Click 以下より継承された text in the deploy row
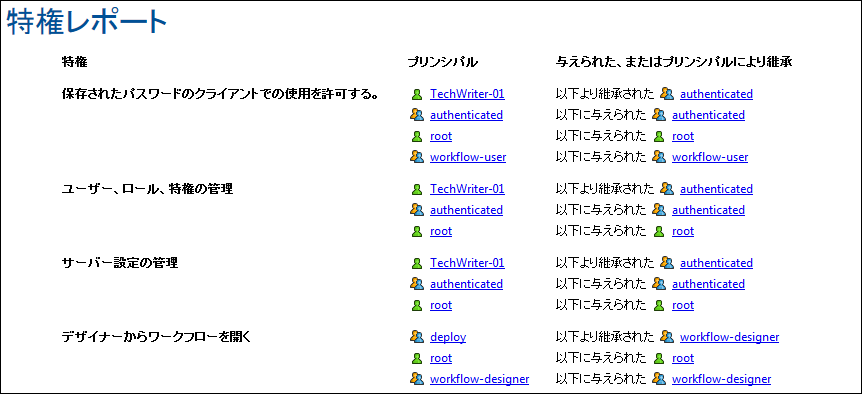862x394 pixels. click(x=605, y=337)
